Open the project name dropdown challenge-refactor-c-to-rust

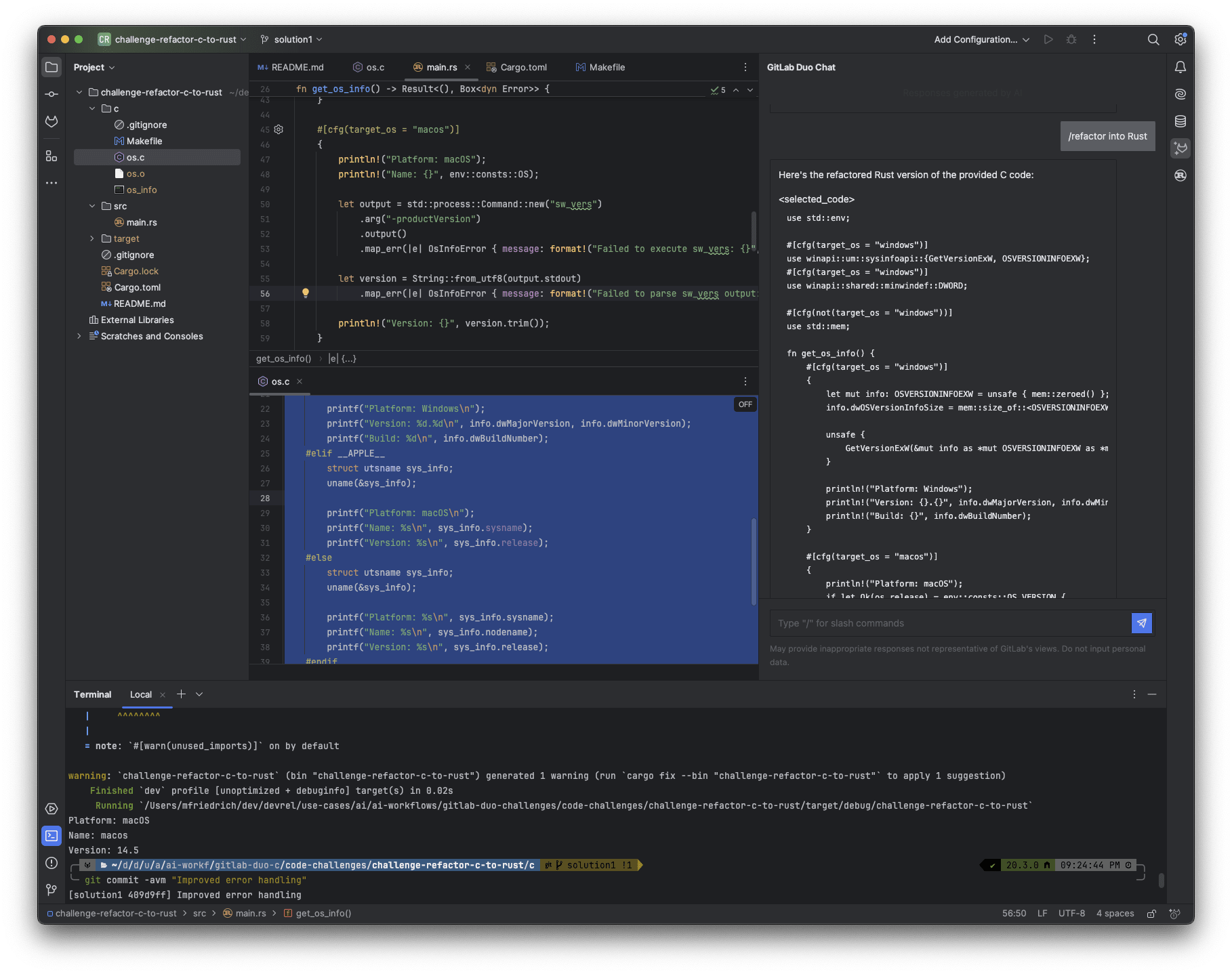[172, 39]
